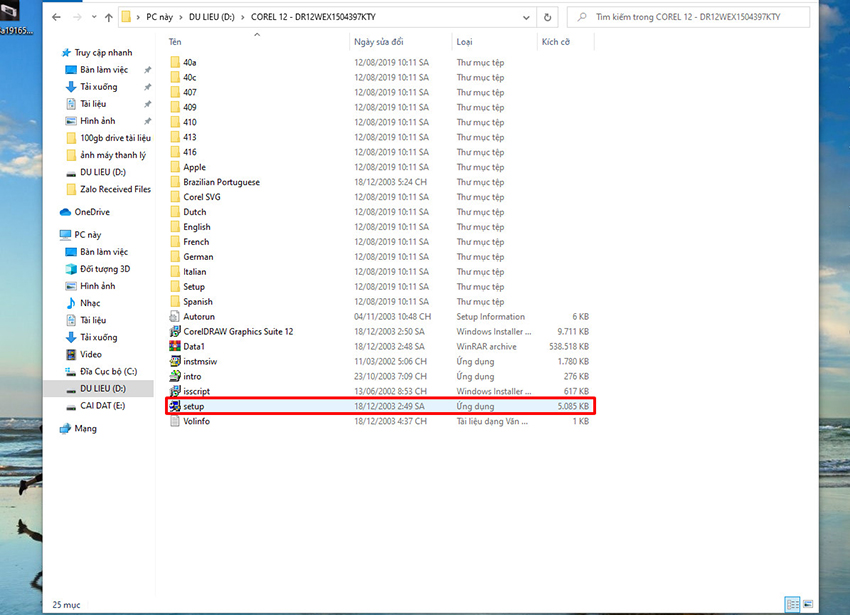Open recent locations dropdown arrow

94,17
